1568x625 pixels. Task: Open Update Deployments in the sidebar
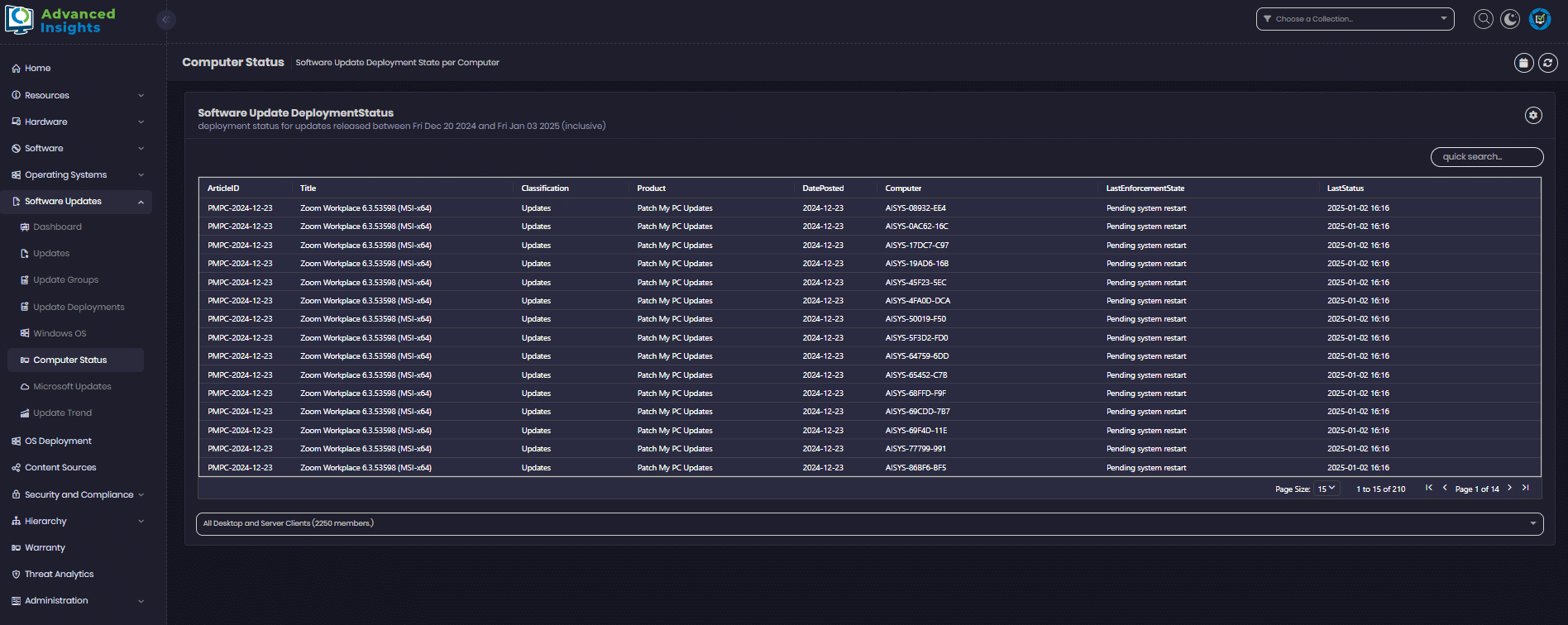point(79,307)
